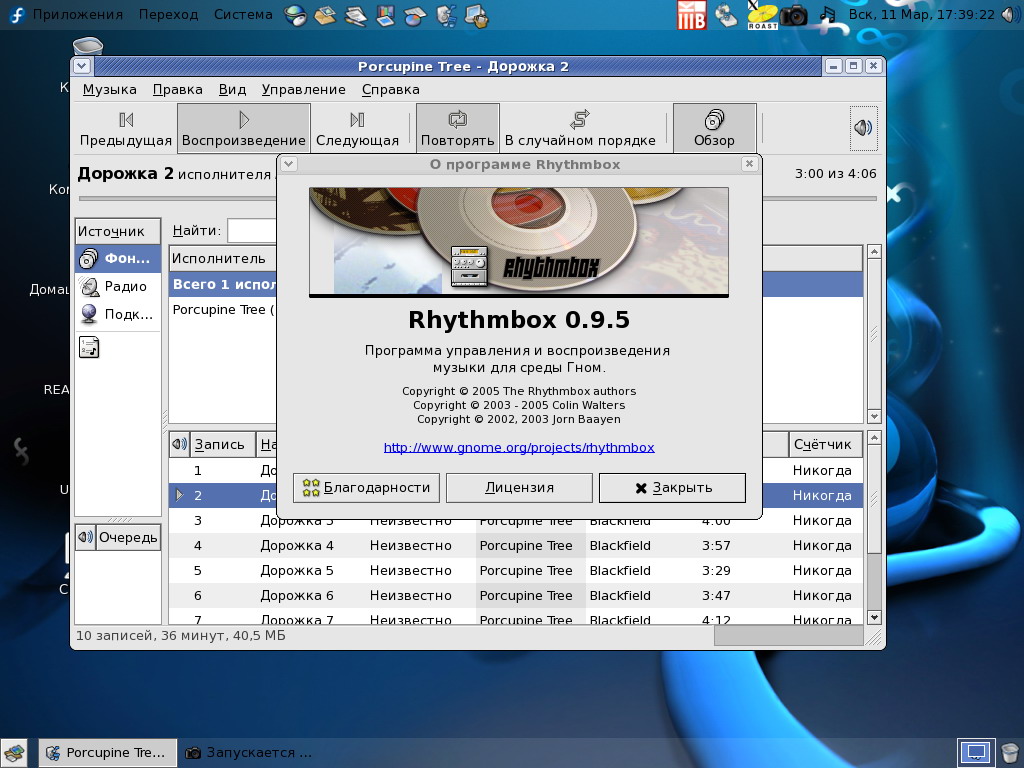Select track row 'Дорожка 6'
The image size is (1024, 768).
click(516, 595)
